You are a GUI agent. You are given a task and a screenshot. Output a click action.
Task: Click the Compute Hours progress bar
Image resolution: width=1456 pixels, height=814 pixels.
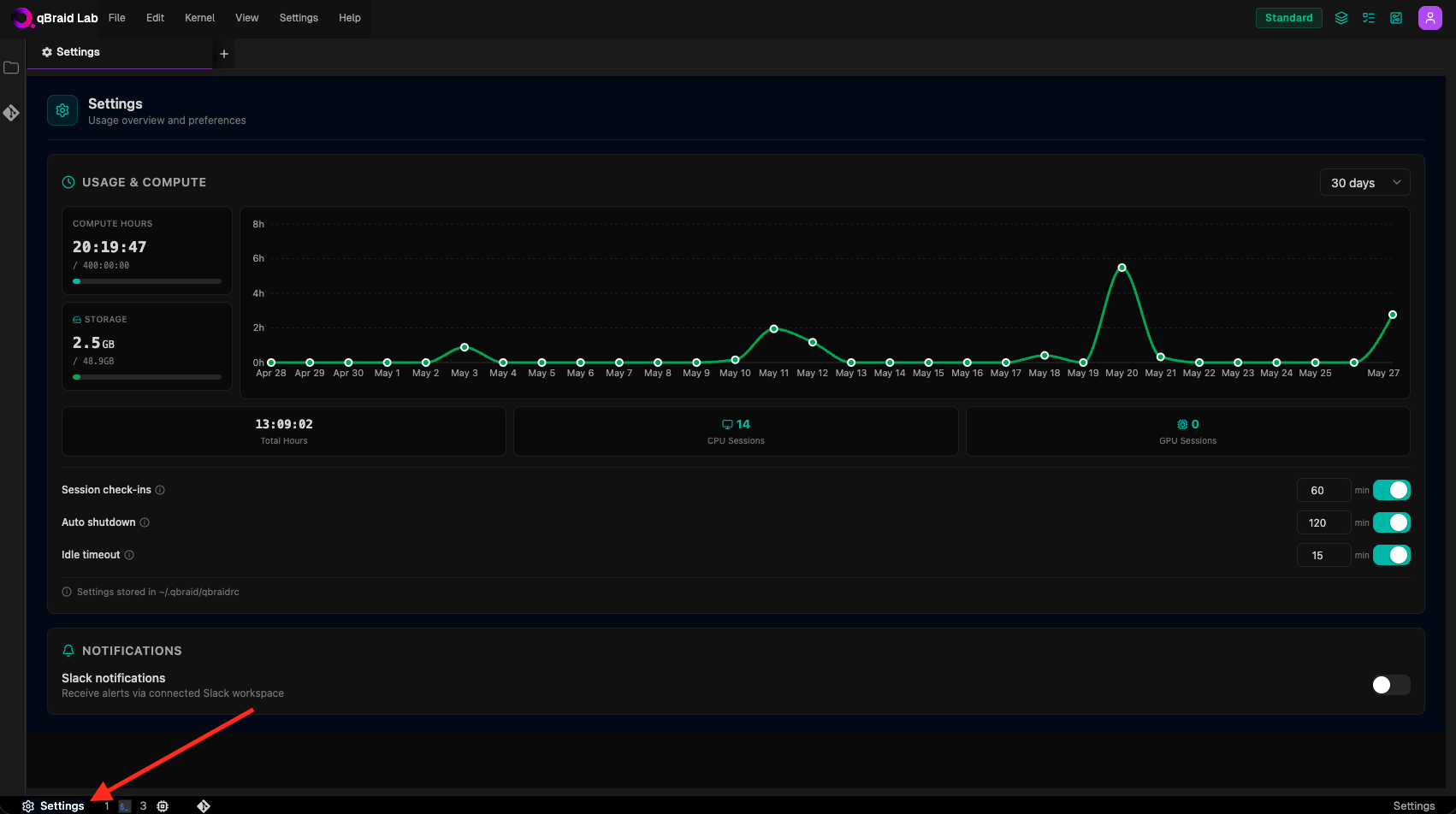[147, 281]
